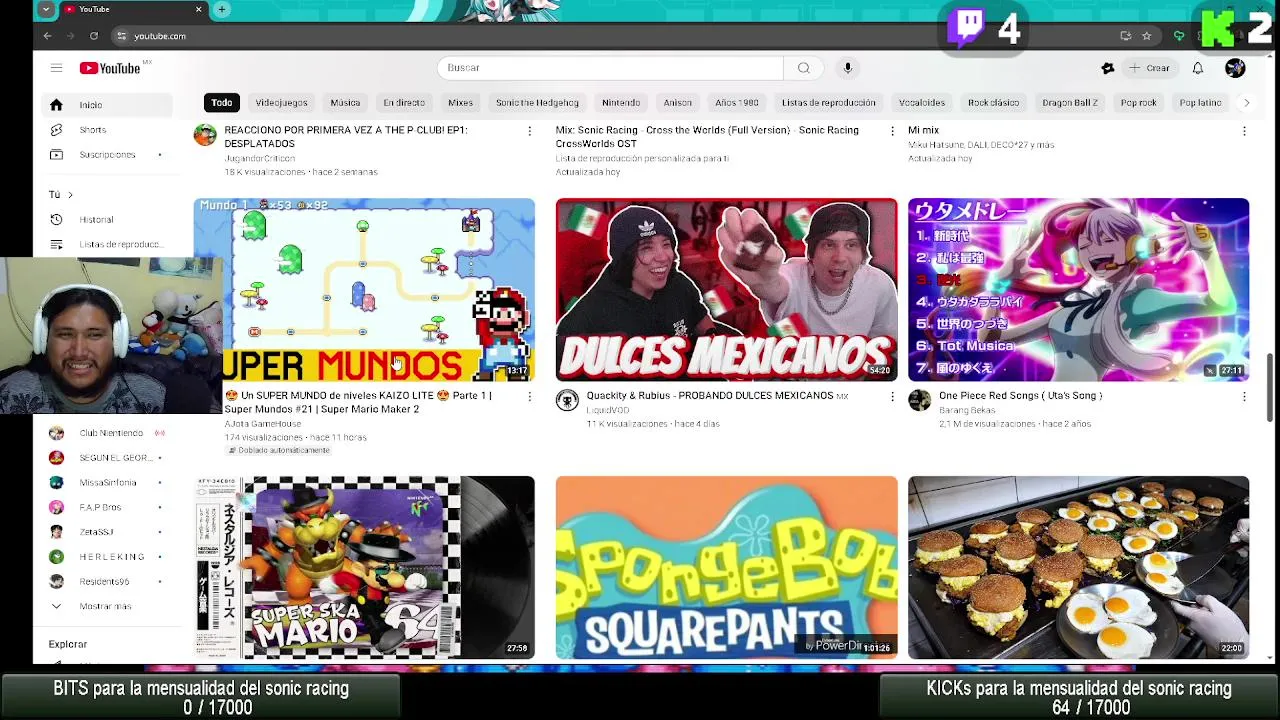The image size is (1280, 720).
Task: Open the Dulces Mexicanos video thumbnail
Action: click(x=726, y=290)
